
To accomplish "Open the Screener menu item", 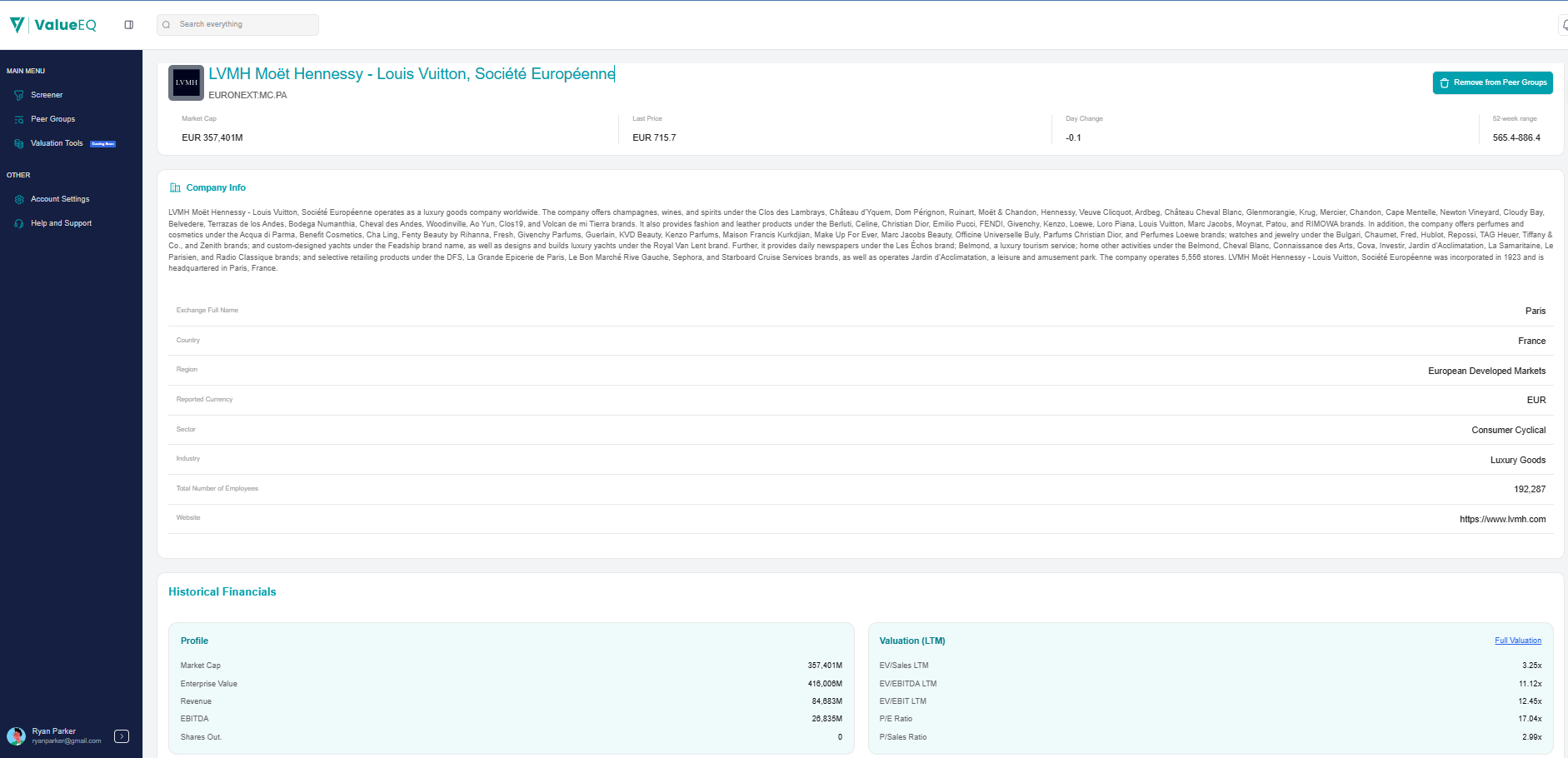I will click(x=47, y=95).
